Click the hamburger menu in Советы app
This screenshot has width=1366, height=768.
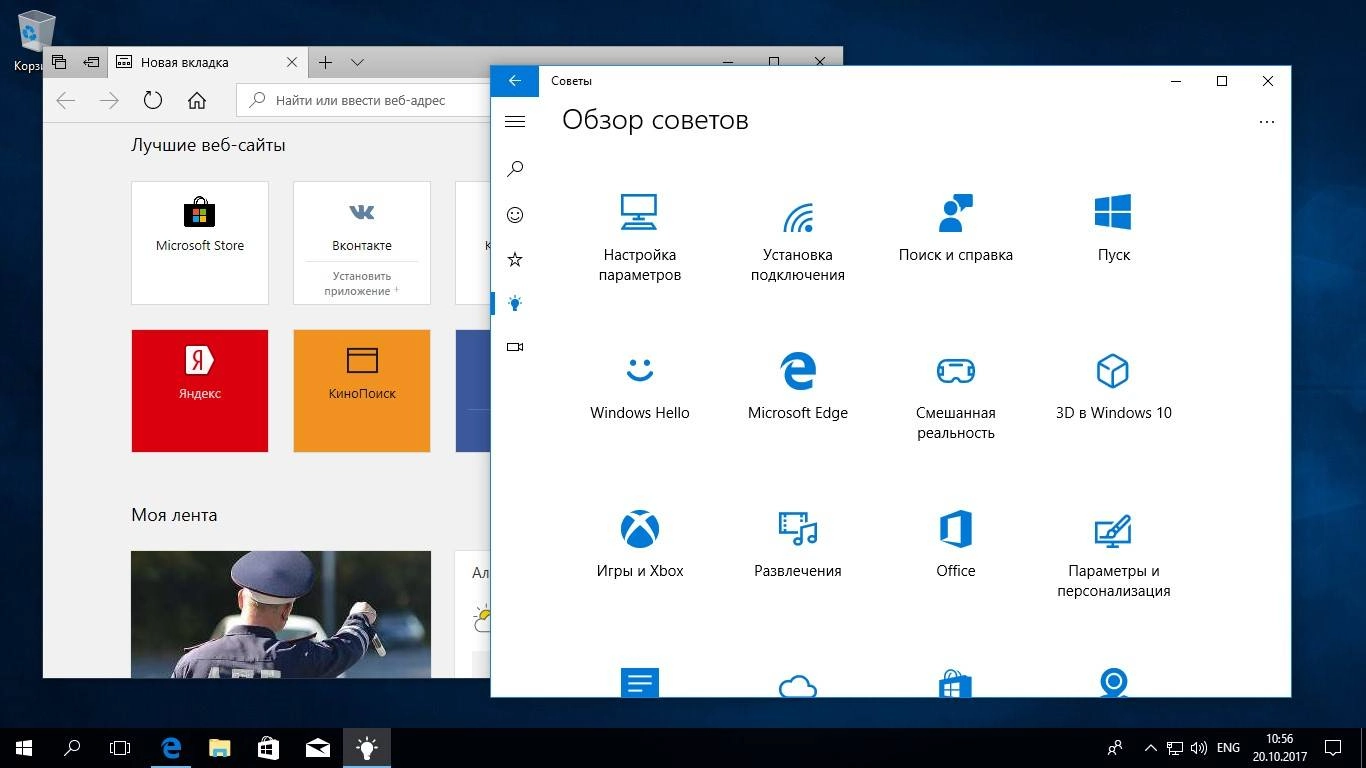click(x=515, y=122)
